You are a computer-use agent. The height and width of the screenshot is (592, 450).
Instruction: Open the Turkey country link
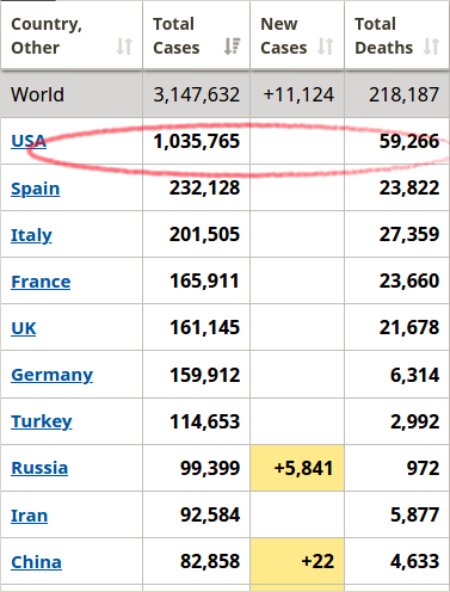coord(41,421)
